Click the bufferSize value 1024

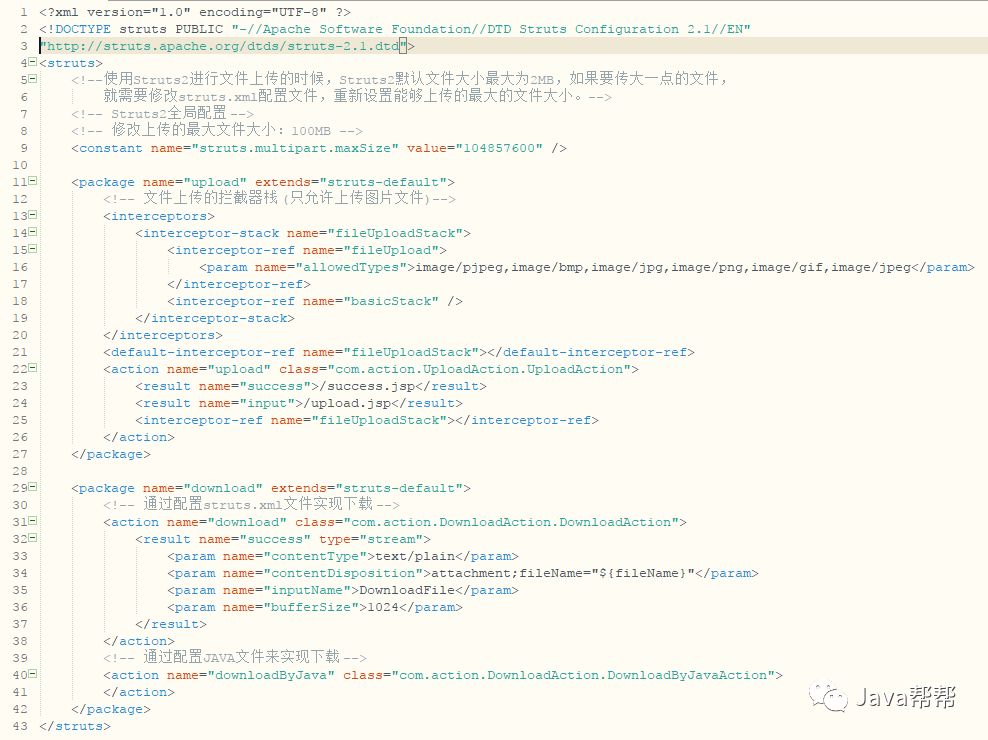(x=383, y=608)
